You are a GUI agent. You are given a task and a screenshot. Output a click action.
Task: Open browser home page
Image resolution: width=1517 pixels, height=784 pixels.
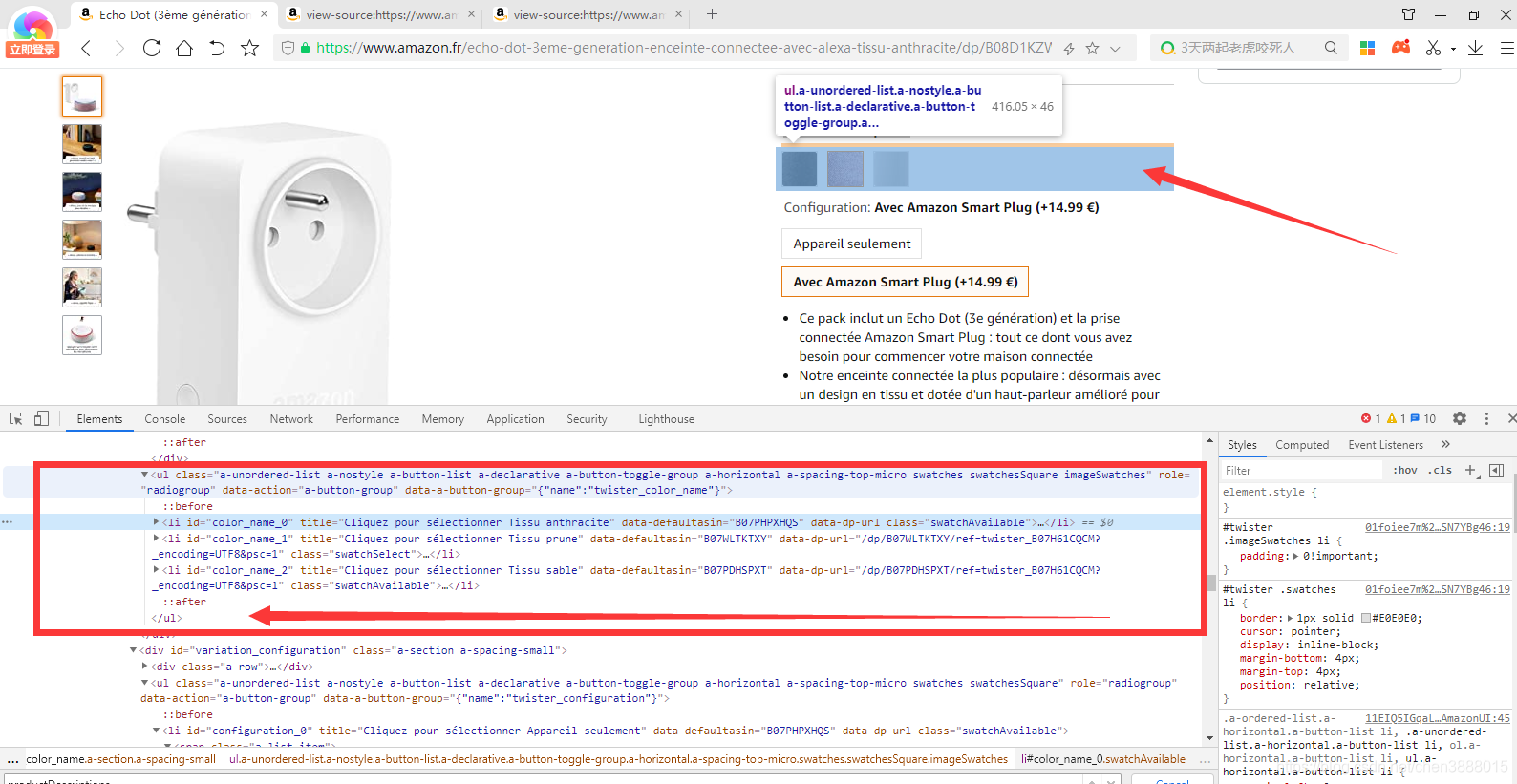tap(184, 48)
